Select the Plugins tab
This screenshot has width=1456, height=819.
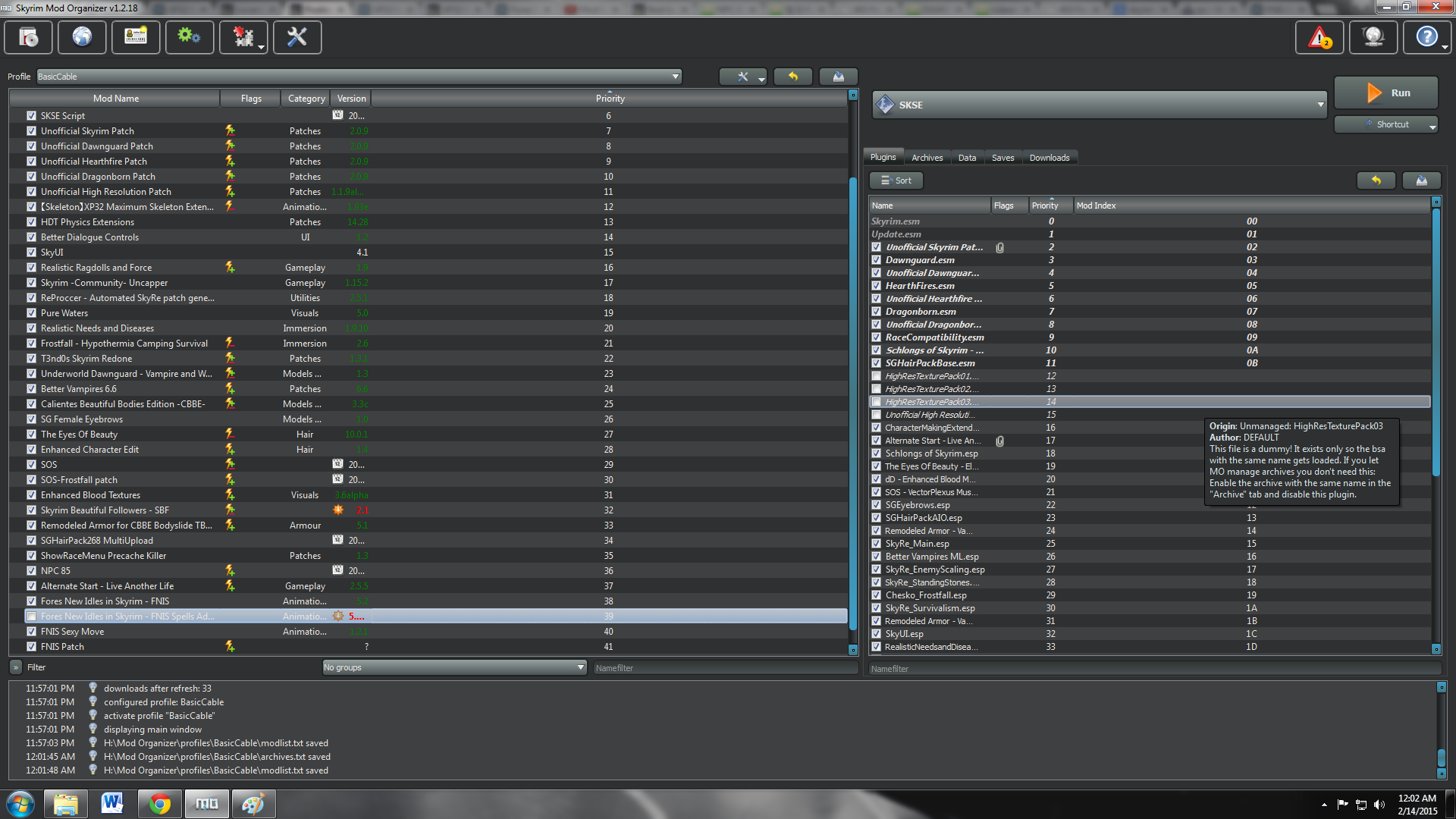[x=883, y=157]
